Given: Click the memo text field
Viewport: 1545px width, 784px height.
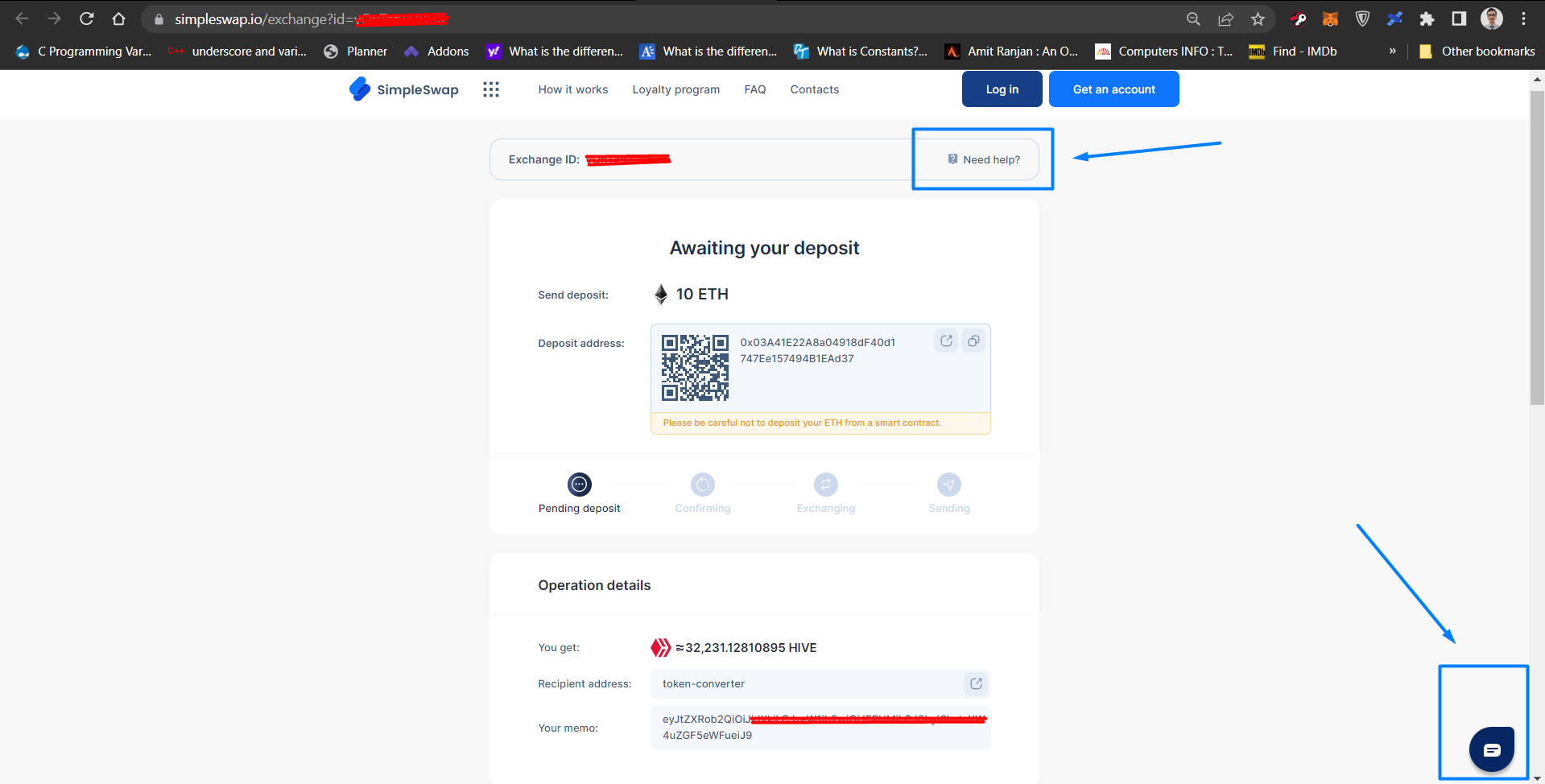Looking at the screenshot, I should pos(820,728).
